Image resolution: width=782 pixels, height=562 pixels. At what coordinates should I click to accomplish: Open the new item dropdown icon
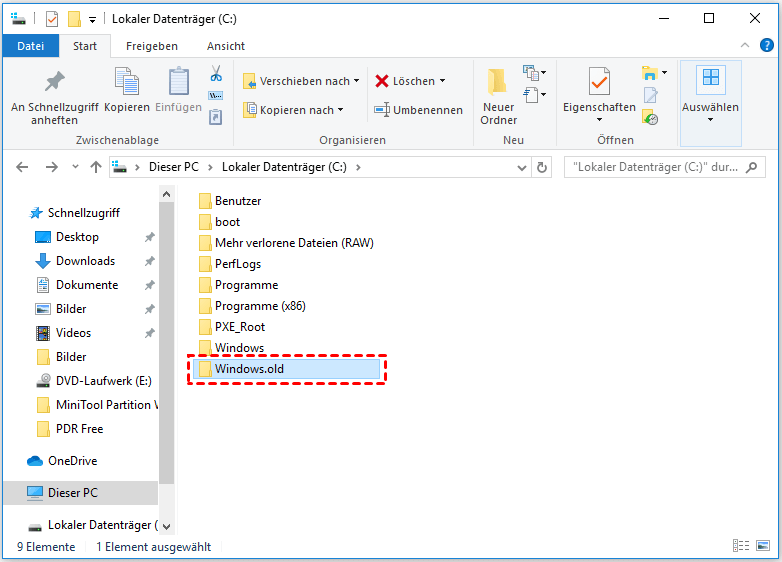click(x=534, y=73)
